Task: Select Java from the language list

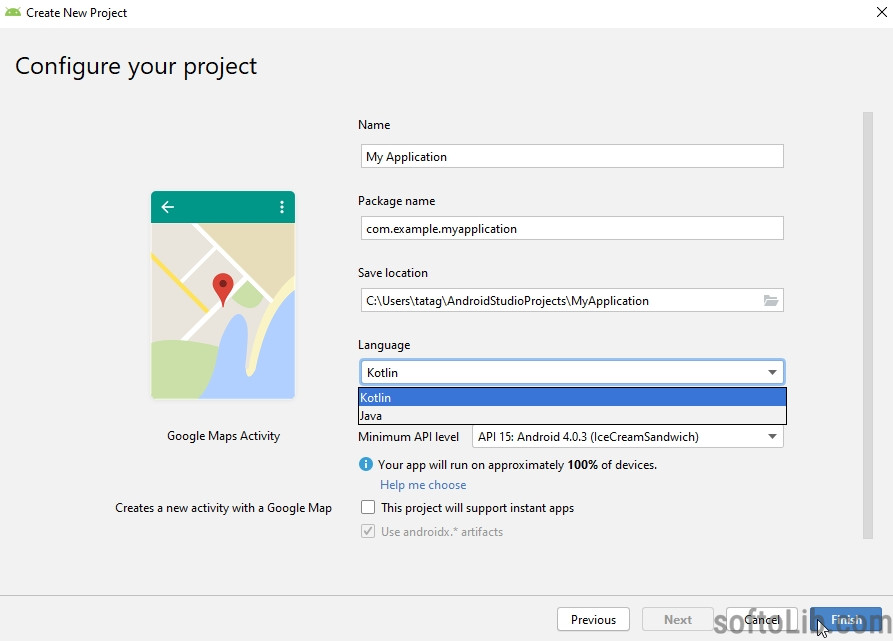Action: point(572,416)
